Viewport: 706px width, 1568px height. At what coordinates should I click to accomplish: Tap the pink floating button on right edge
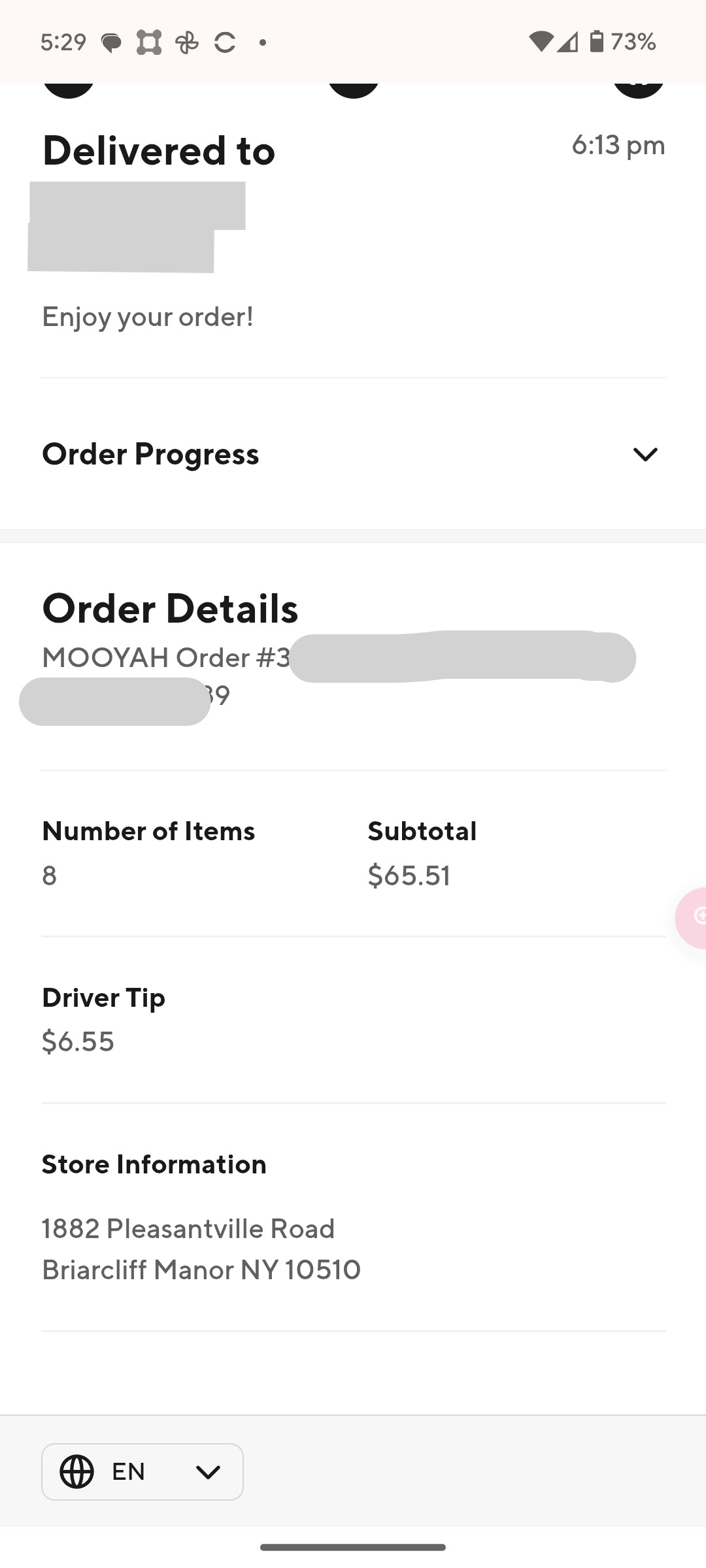(x=693, y=917)
